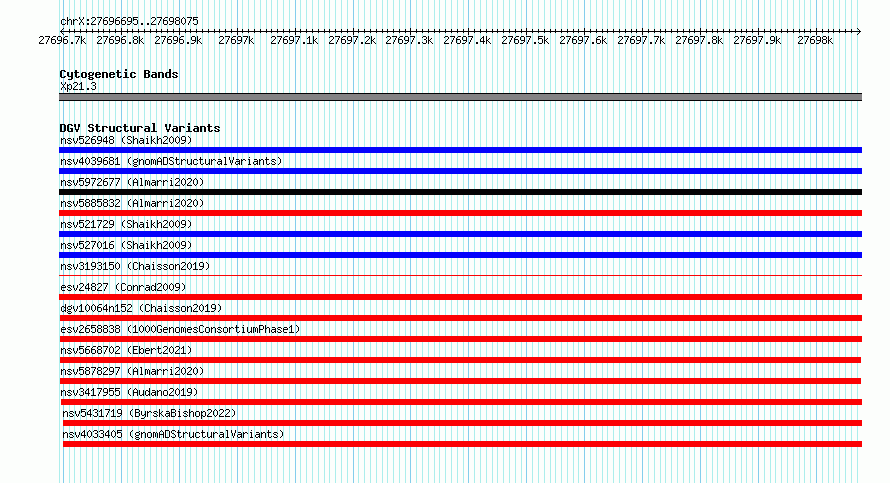This screenshot has width=890, height=483.
Task: Click the 27697k ruler tick label
Action: pyautogui.click(x=236, y=40)
